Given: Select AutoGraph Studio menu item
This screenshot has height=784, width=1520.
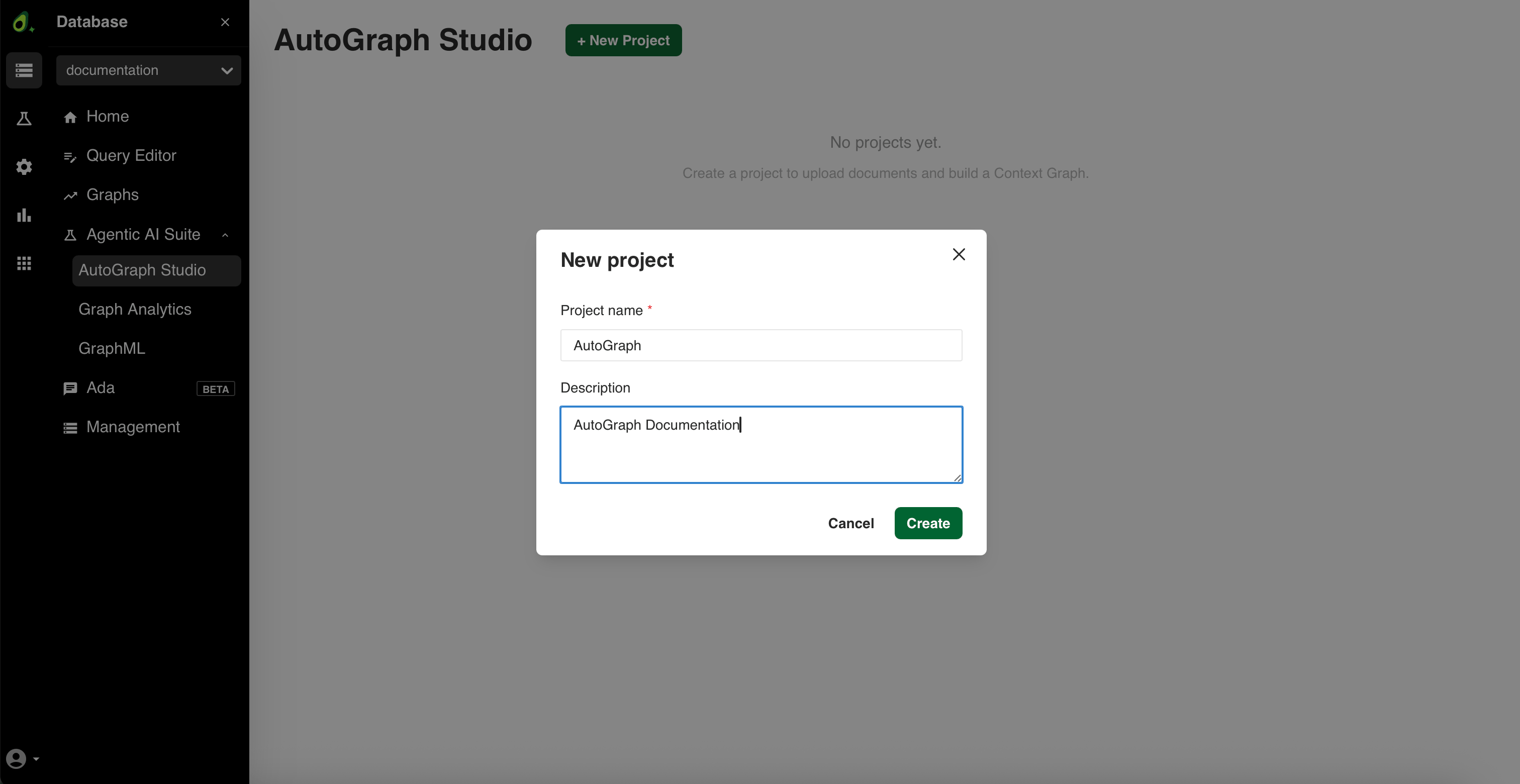Looking at the screenshot, I should [157, 270].
